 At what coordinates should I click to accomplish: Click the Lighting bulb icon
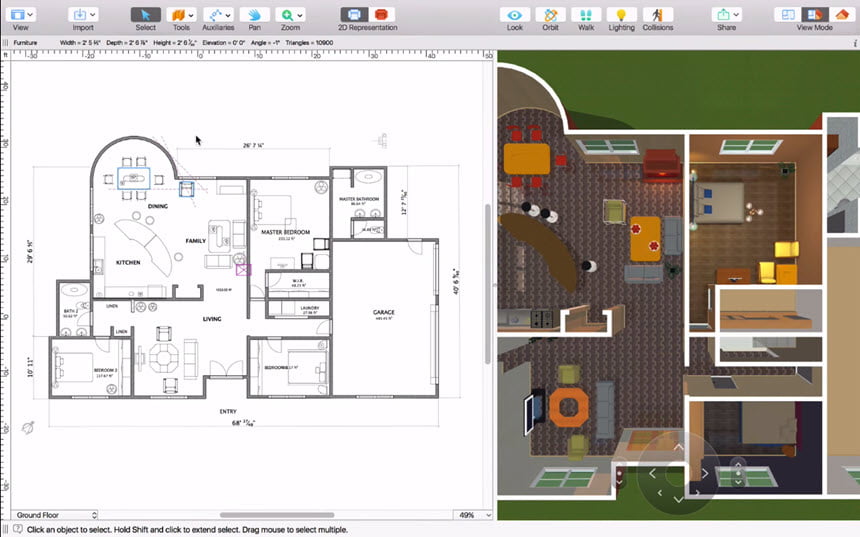click(621, 15)
